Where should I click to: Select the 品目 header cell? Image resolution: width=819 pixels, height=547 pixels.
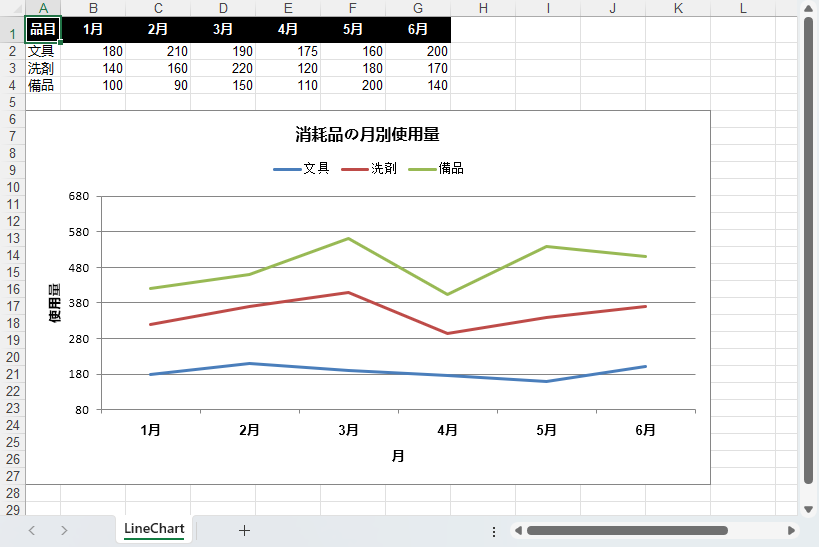43,29
